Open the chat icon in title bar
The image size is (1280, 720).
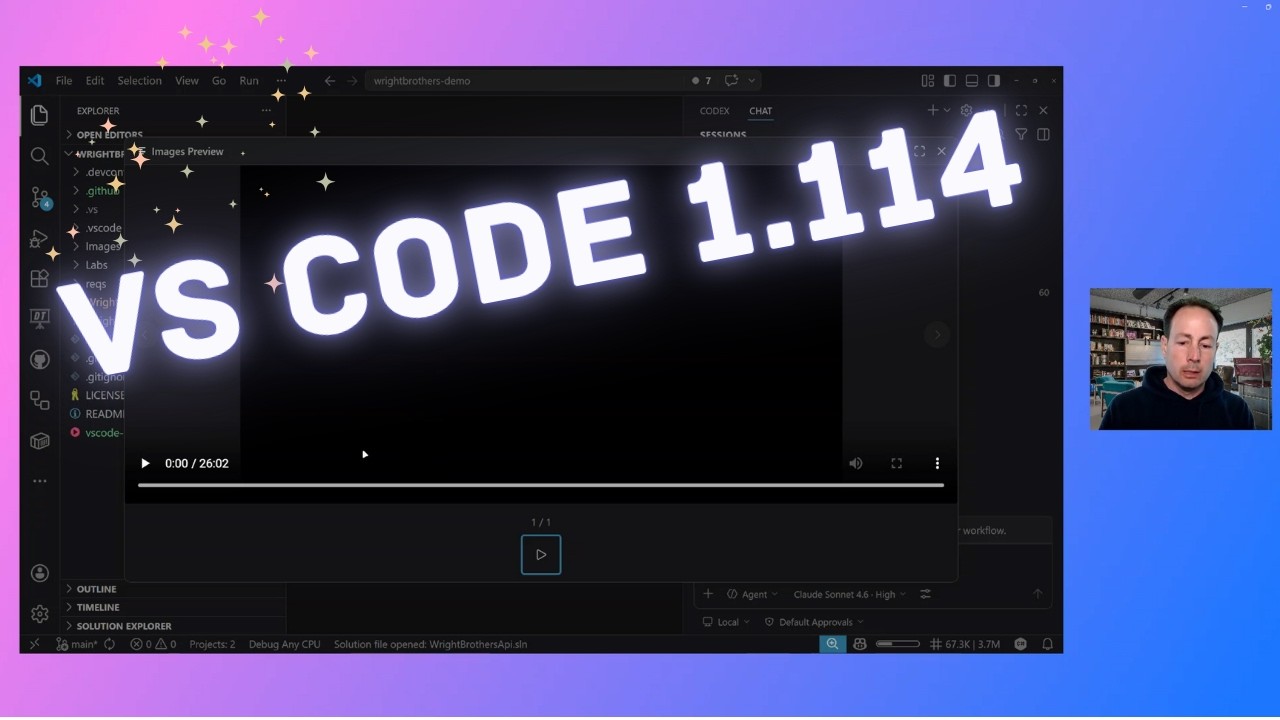point(731,81)
